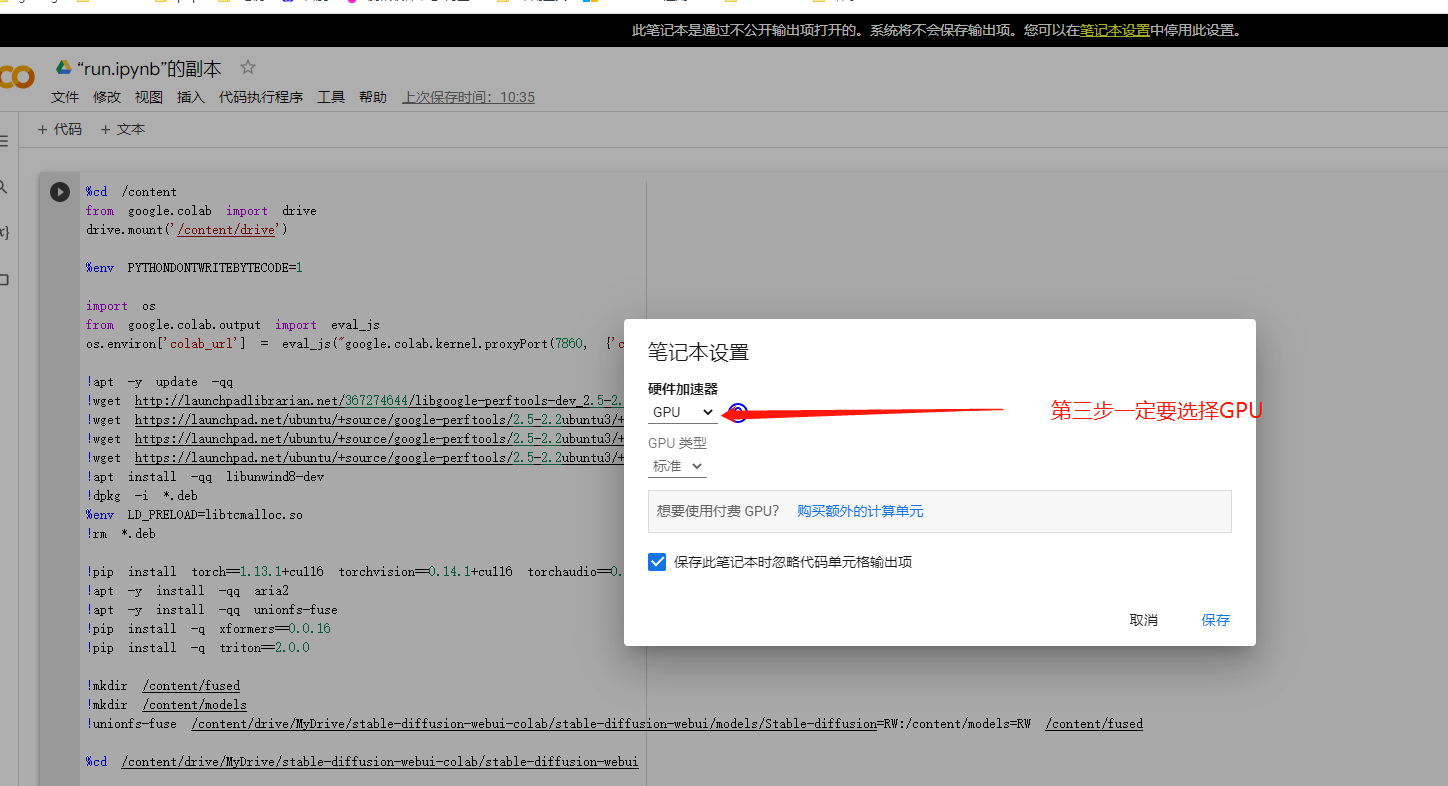Screen dimensions: 1448x786
Task: Click the !pip install -q triton==2.0.0 line
Action: click(x=198, y=648)
